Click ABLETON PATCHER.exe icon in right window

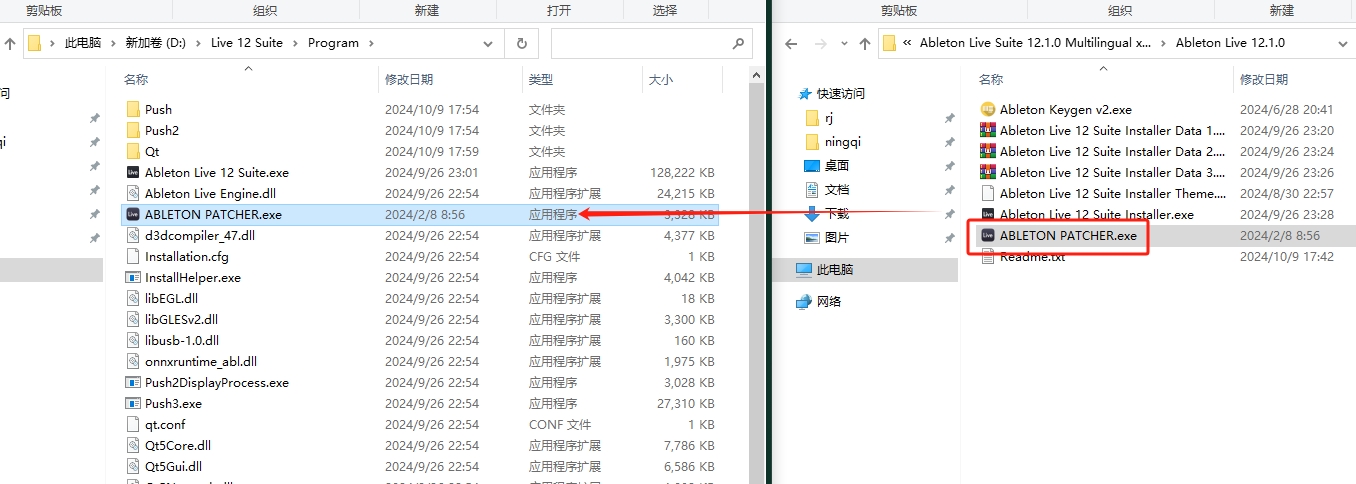click(x=988, y=235)
